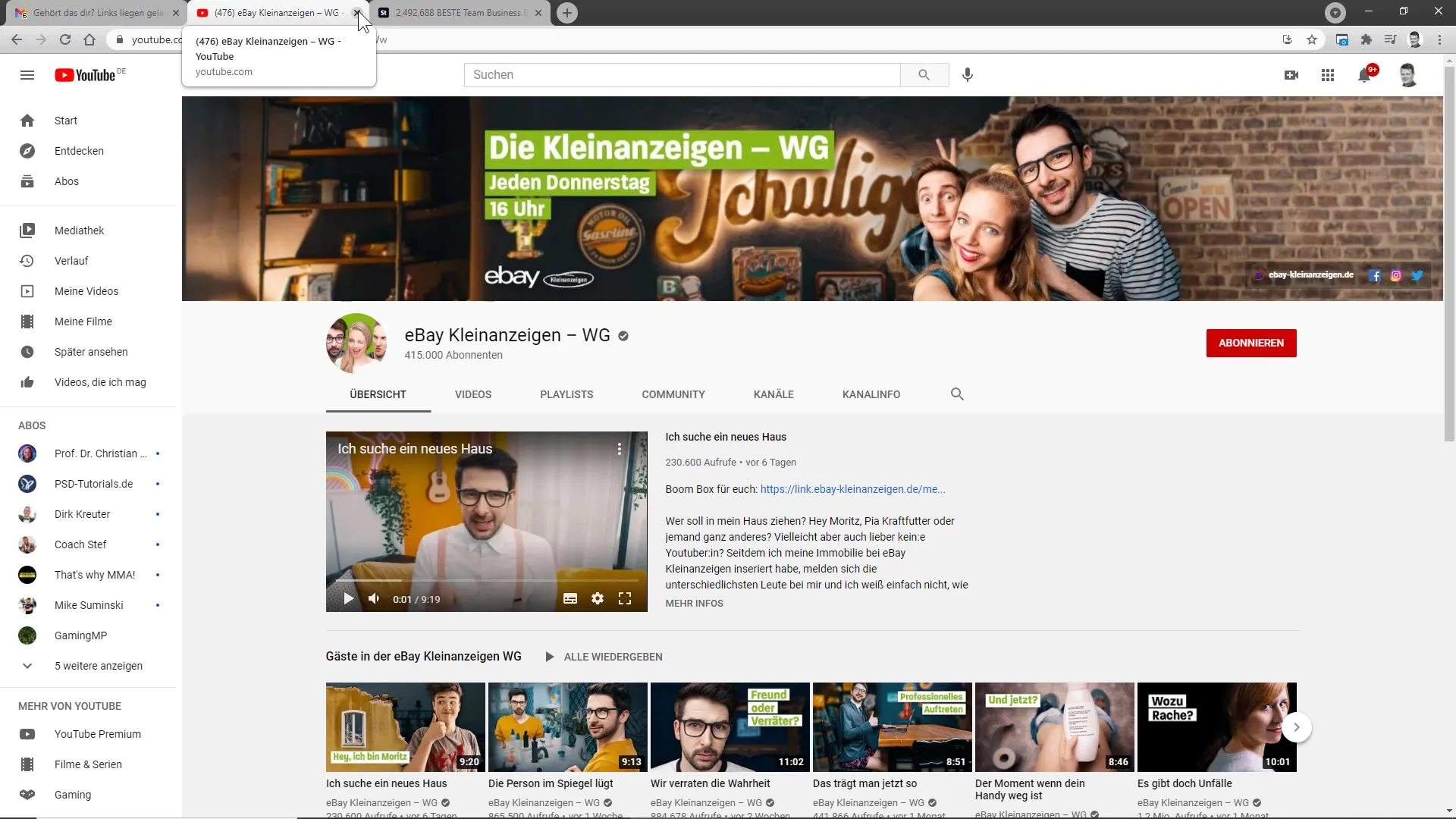Open the YouTube hamburger guide menu
This screenshot has width=1456, height=819.
coord(27,75)
